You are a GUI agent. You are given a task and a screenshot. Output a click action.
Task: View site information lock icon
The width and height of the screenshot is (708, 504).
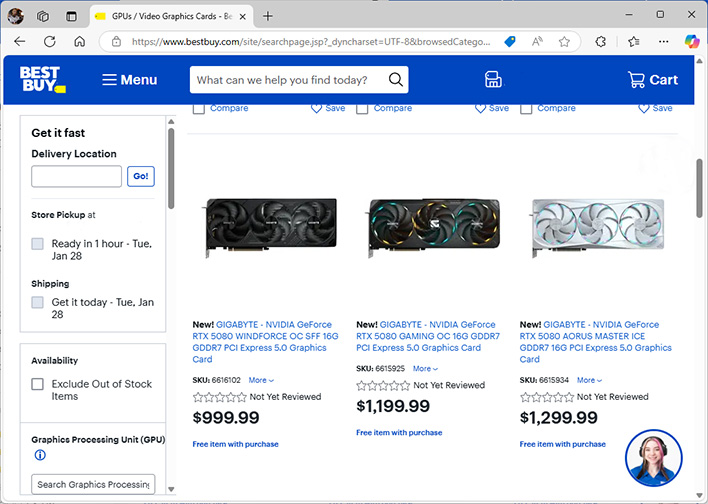(x=116, y=42)
